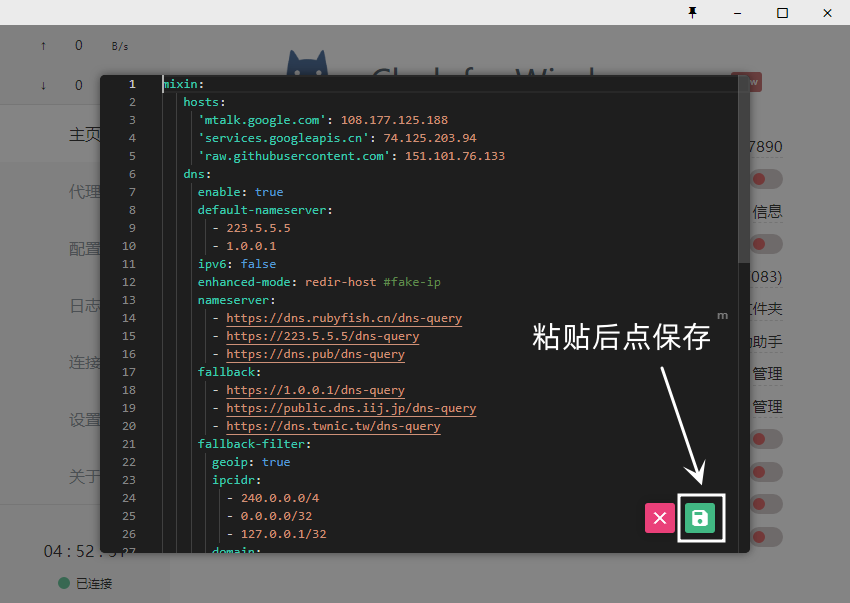The width and height of the screenshot is (850, 603).
Task: Click the '#fake-ip' comment
Action: (412, 282)
